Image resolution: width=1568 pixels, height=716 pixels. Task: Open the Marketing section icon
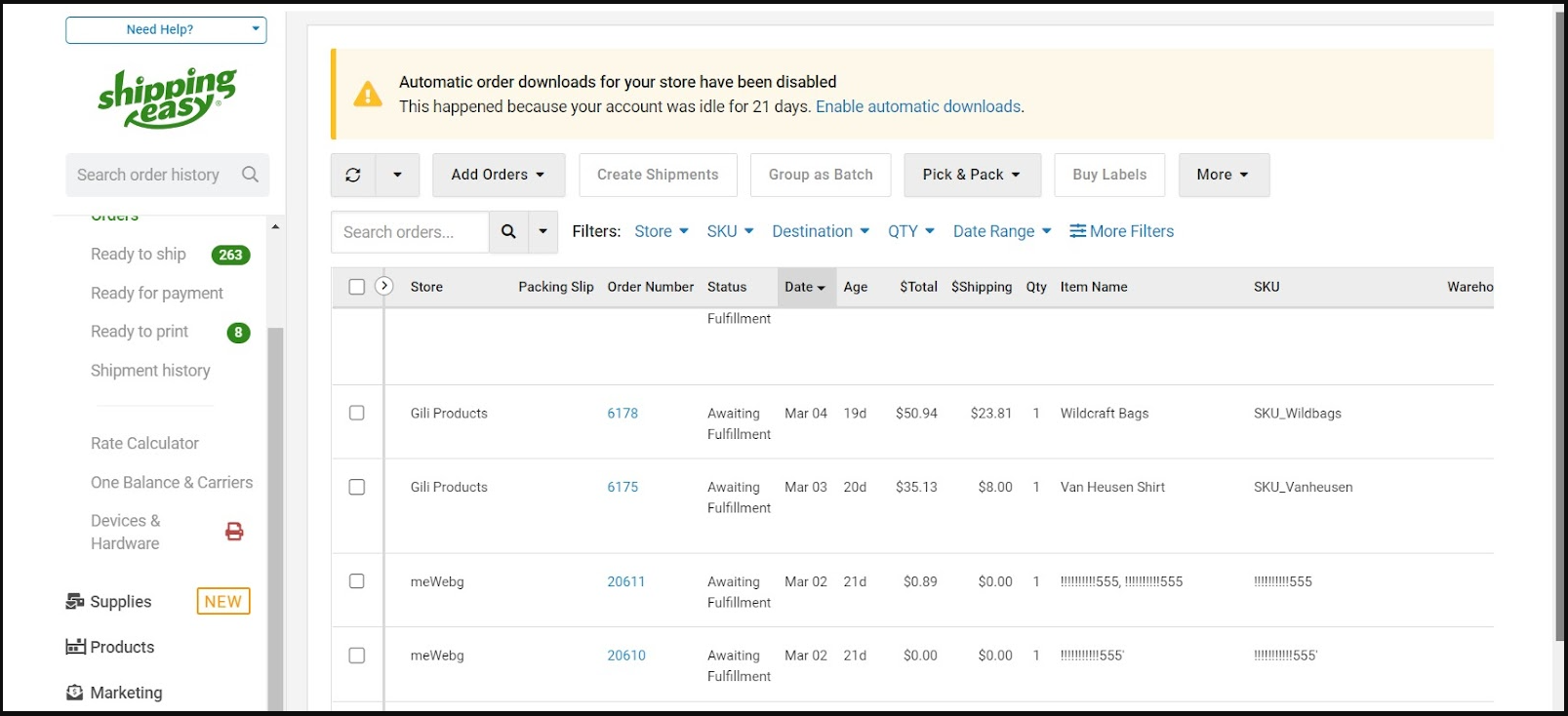click(x=75, y=693)
